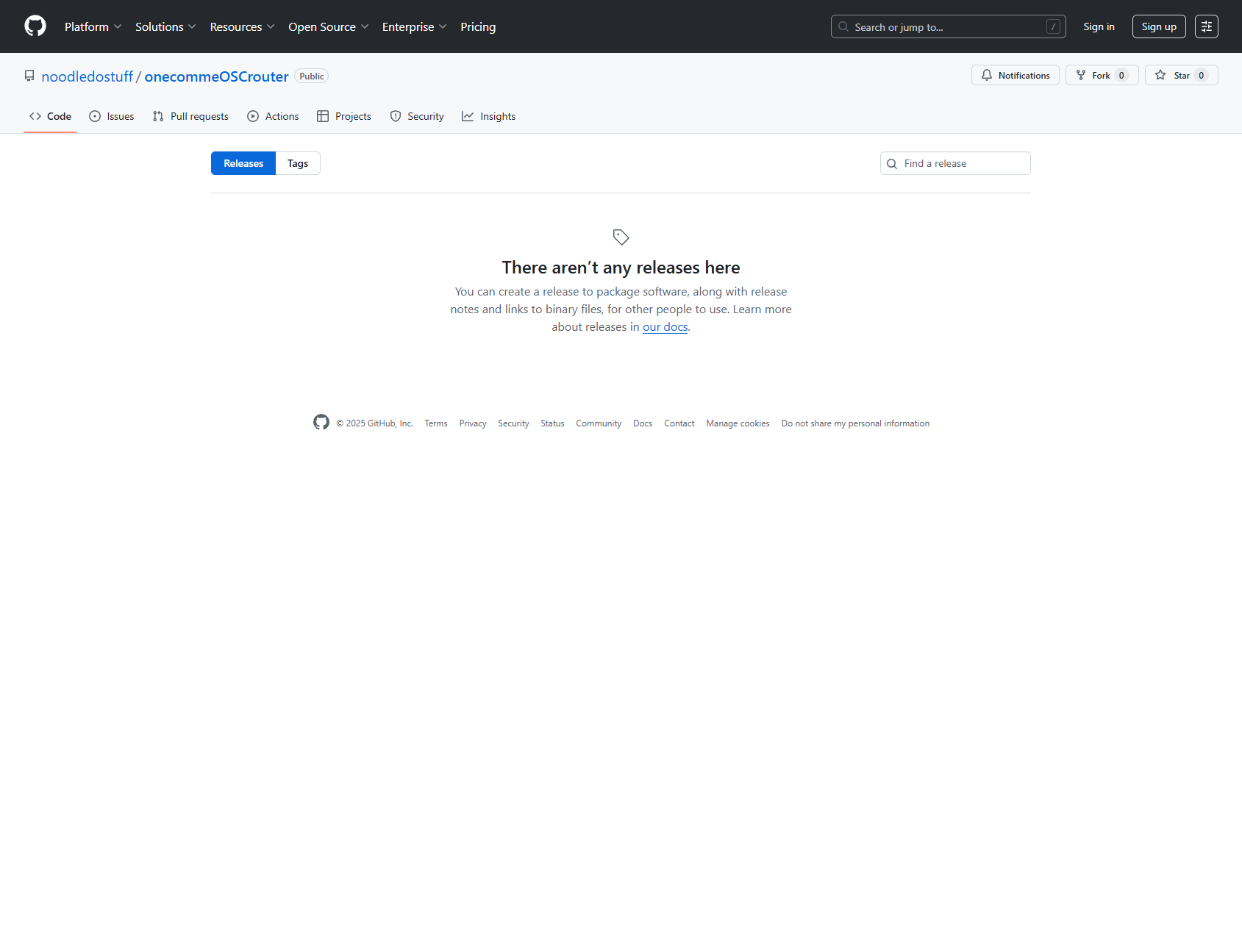This screenshot has width=1242, height=952.
Task: Open onecommeOSCrouter repository link
Action: coord(216,76)
